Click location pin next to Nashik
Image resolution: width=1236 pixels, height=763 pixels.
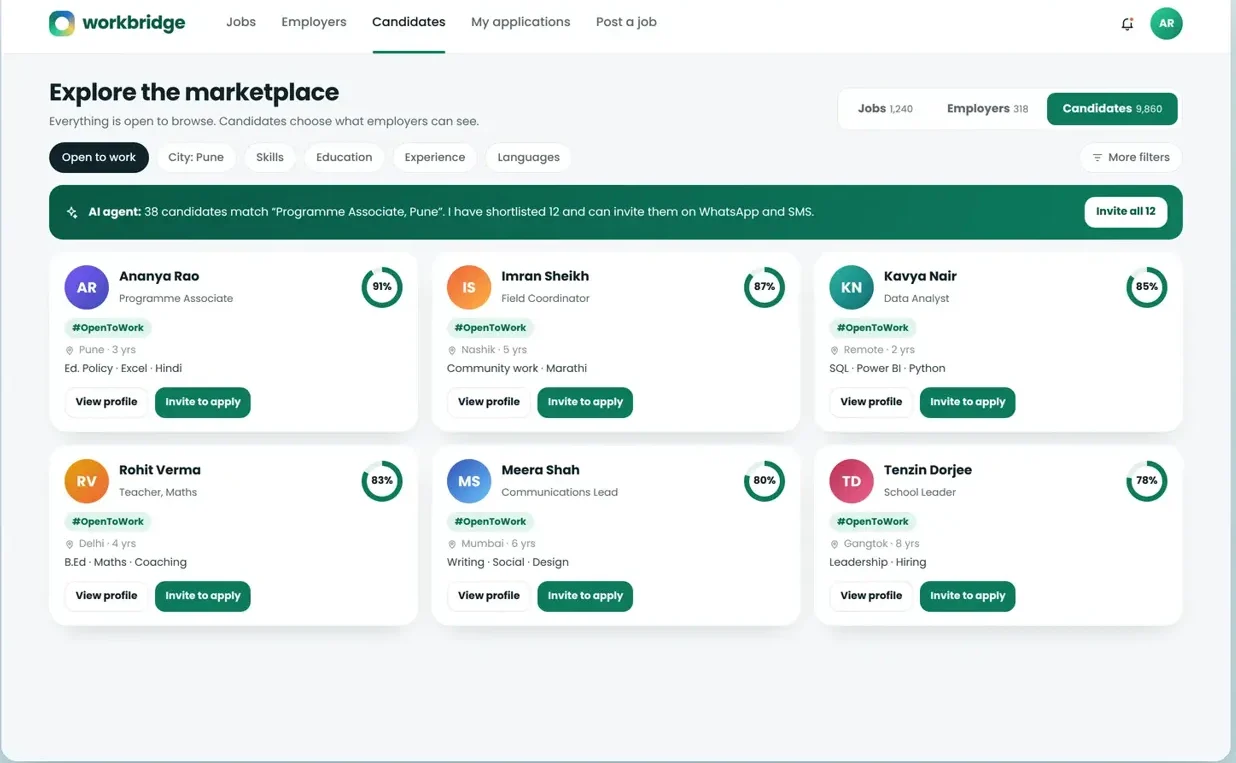pos(452,351)
